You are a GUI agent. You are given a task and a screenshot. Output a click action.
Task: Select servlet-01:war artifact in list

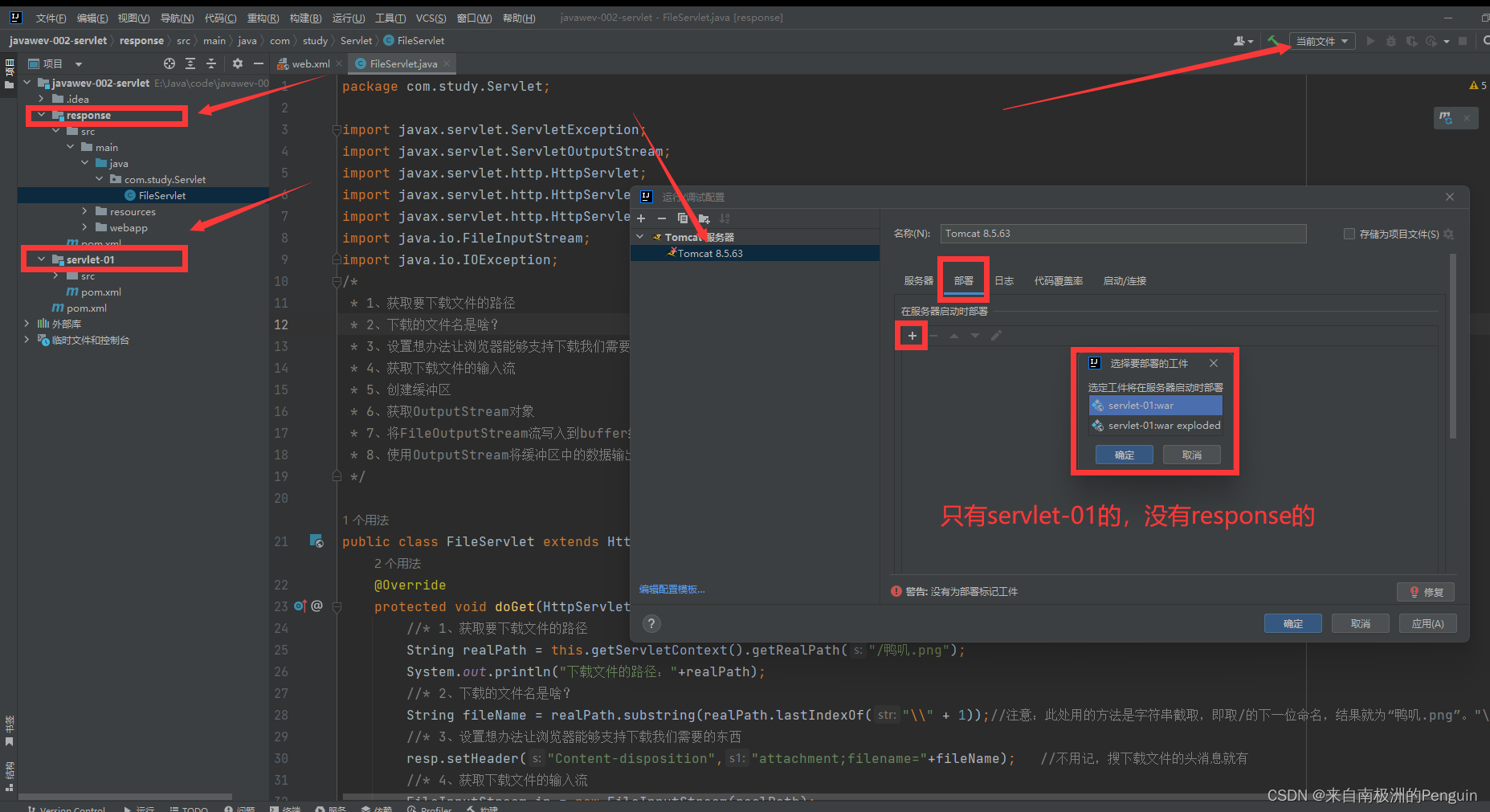tap(1156, 406)
